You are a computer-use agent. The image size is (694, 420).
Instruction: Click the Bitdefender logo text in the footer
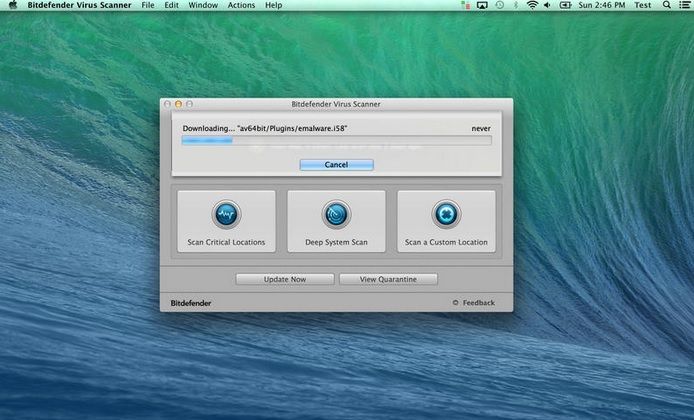(191, 303)
